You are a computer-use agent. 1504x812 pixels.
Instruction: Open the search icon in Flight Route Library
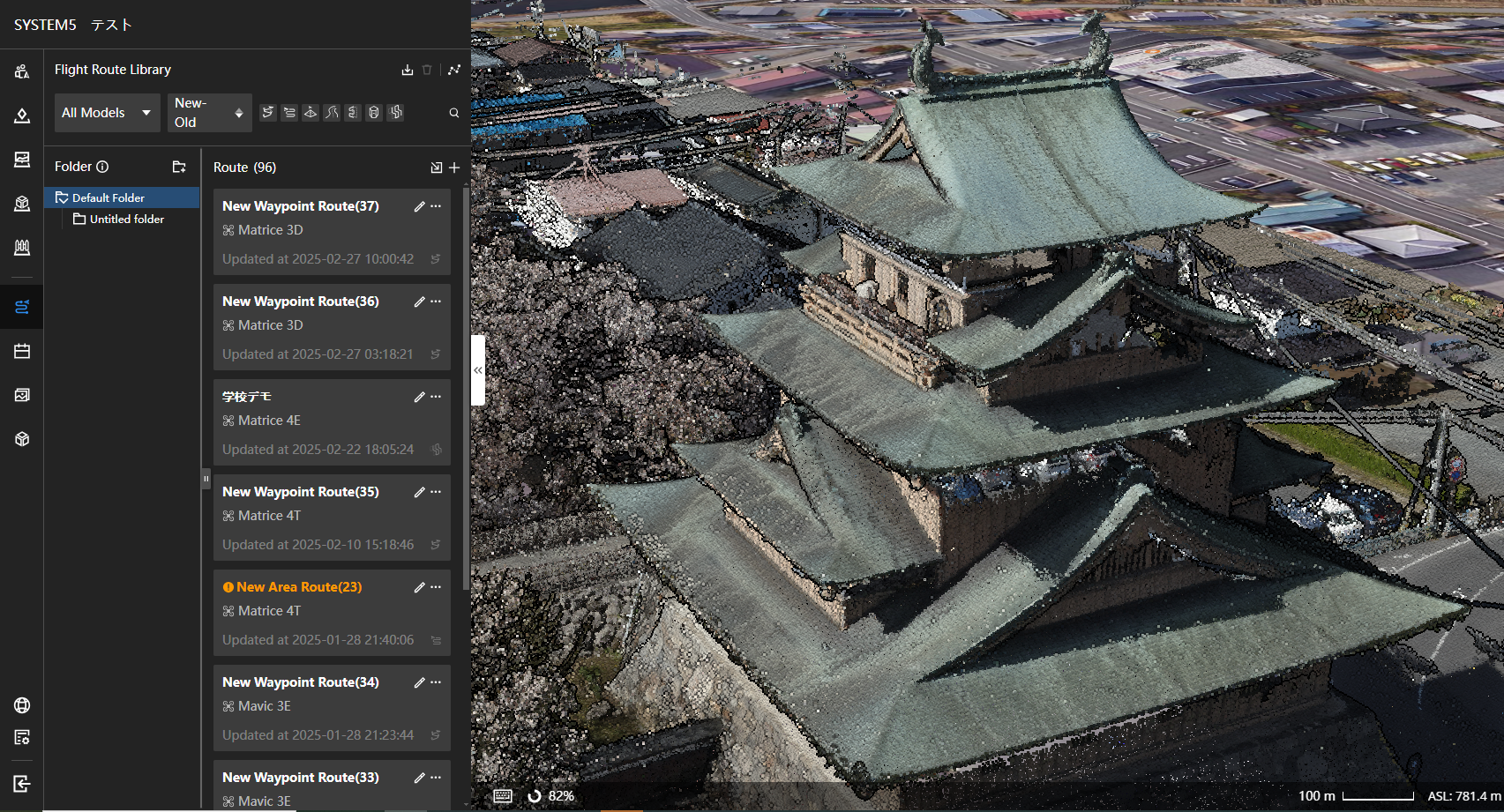pyautogui.click(x=454, y=113)
